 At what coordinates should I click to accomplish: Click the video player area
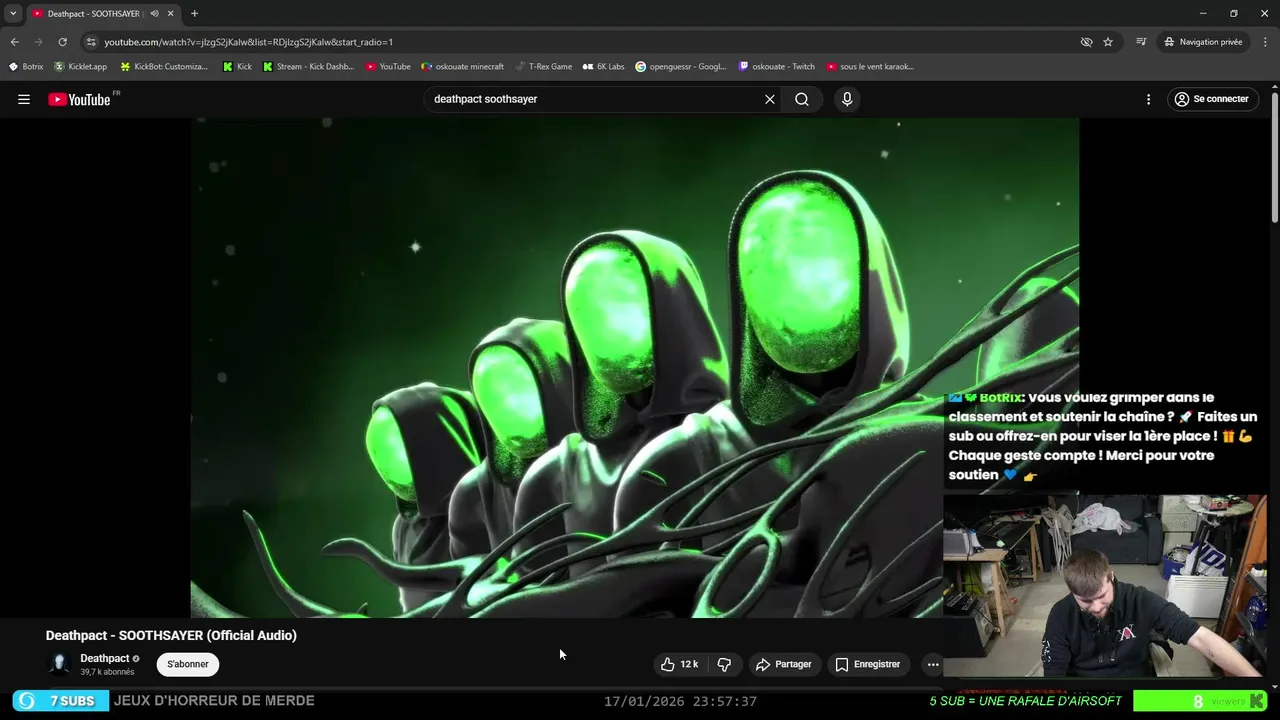point(634,367)
